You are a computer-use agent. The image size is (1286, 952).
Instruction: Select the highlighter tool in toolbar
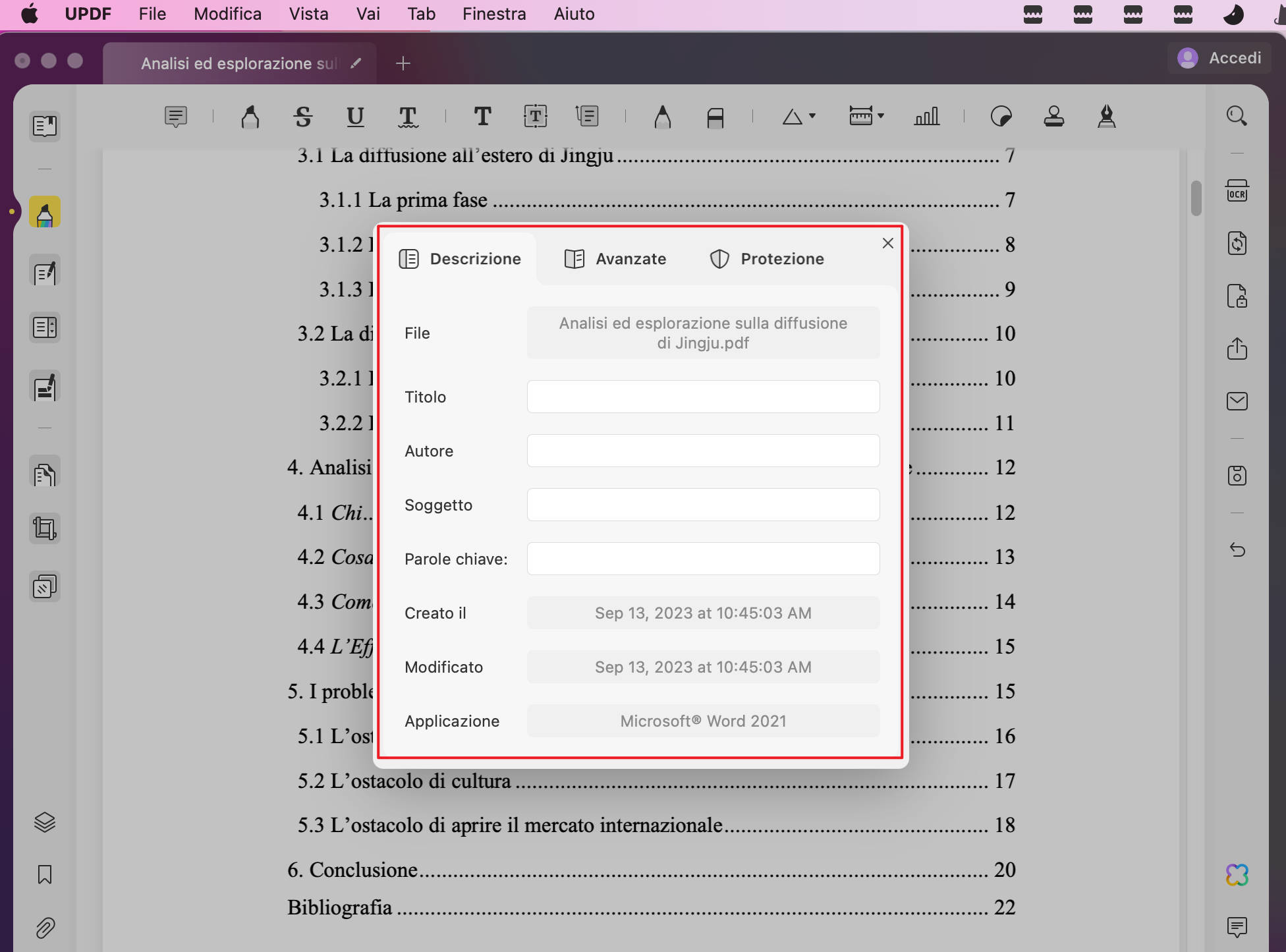(x=250, y=117)
